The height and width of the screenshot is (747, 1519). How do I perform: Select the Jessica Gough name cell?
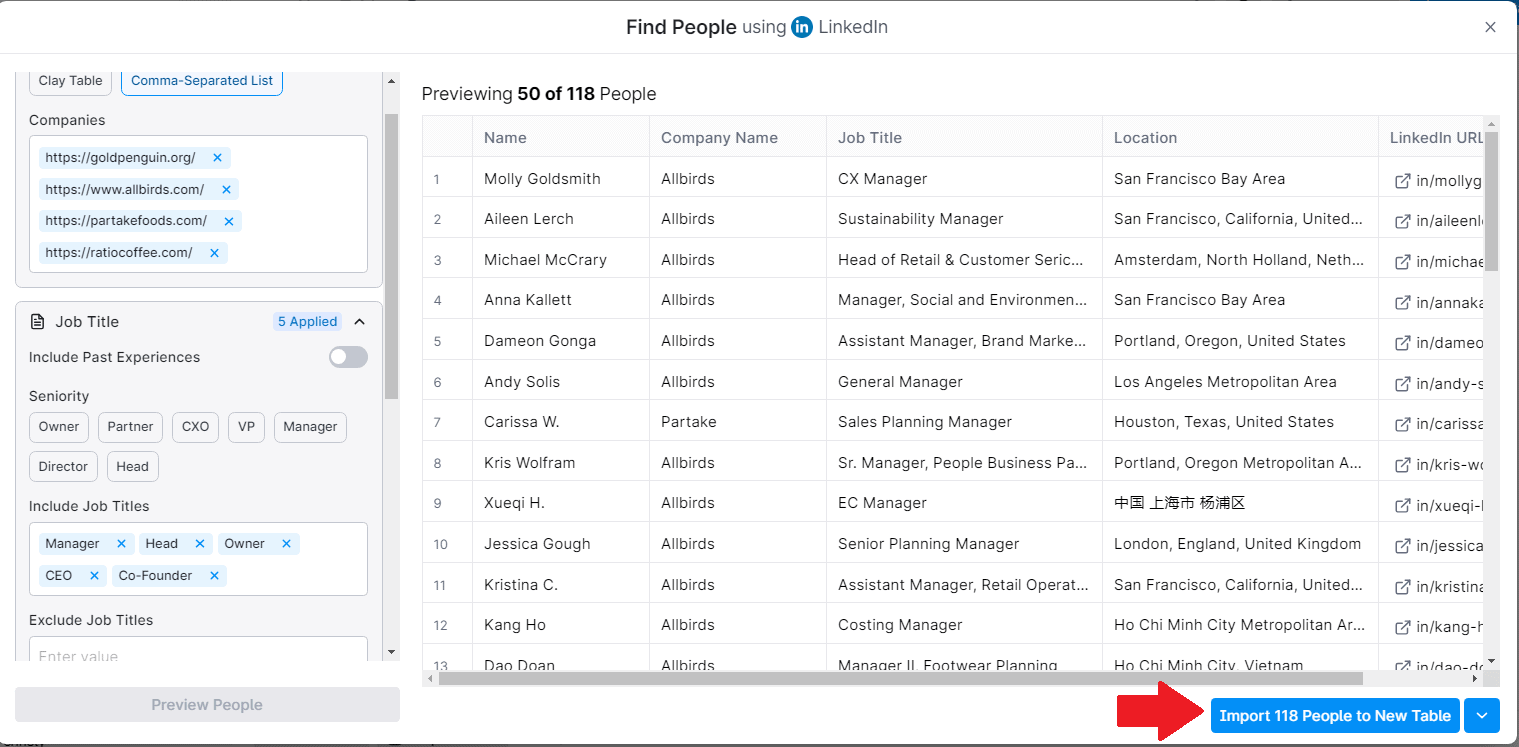[561, 544]
